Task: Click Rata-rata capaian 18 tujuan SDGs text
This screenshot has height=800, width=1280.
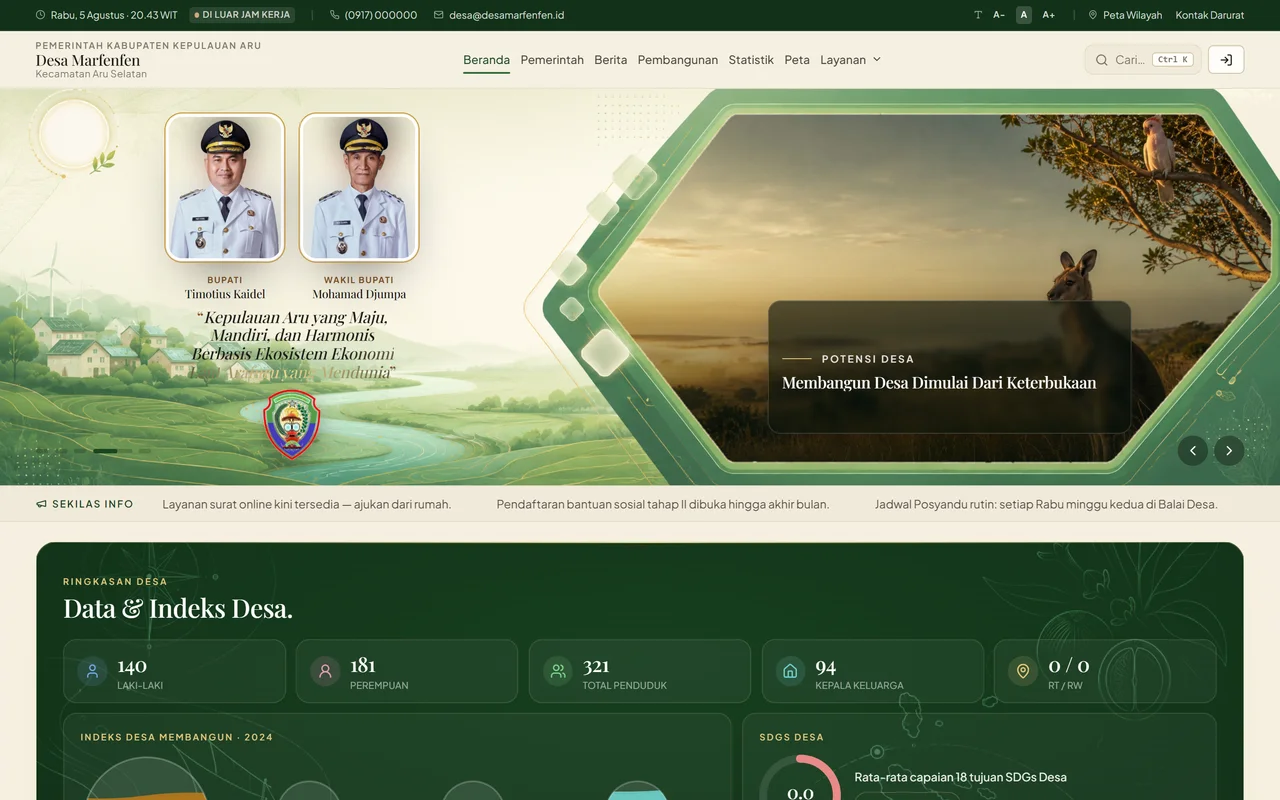Action: [x=961, y=777]
